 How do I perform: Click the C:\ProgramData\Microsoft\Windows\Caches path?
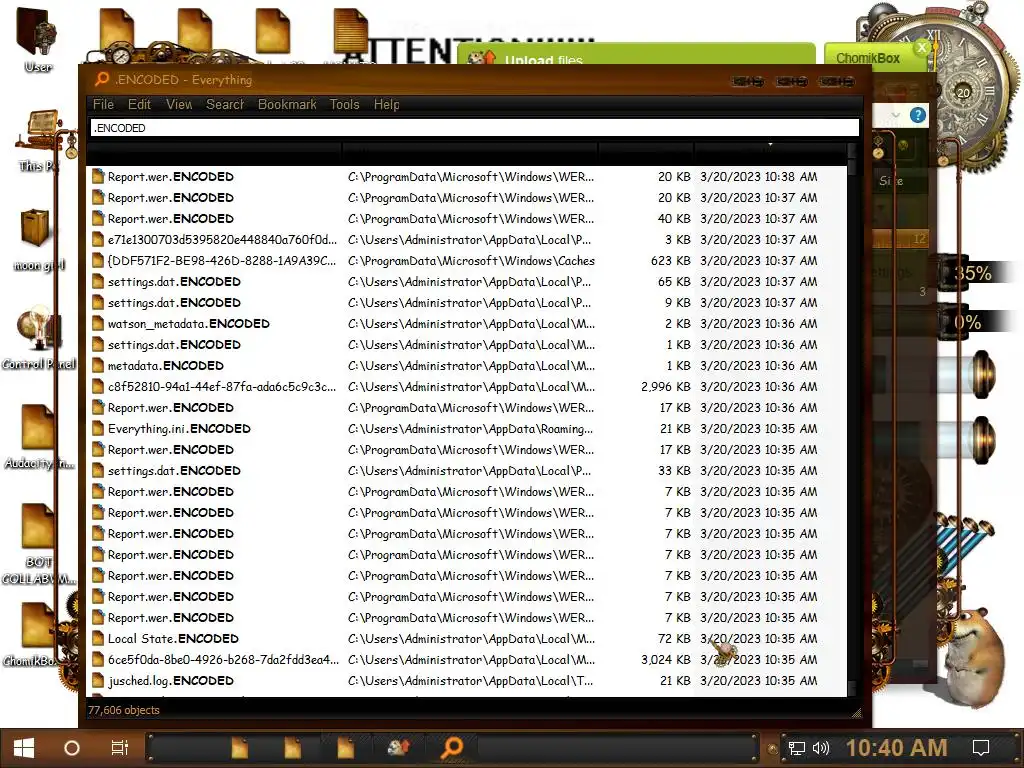coord(471,261)
